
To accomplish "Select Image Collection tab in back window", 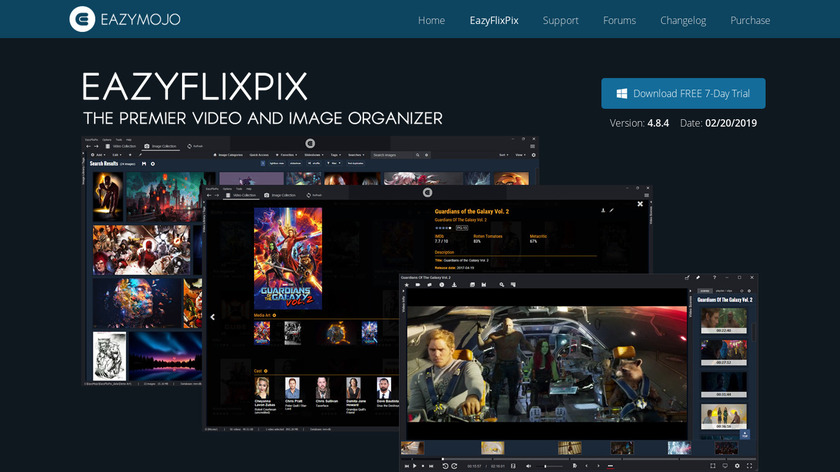I will [x=160, y=146].
